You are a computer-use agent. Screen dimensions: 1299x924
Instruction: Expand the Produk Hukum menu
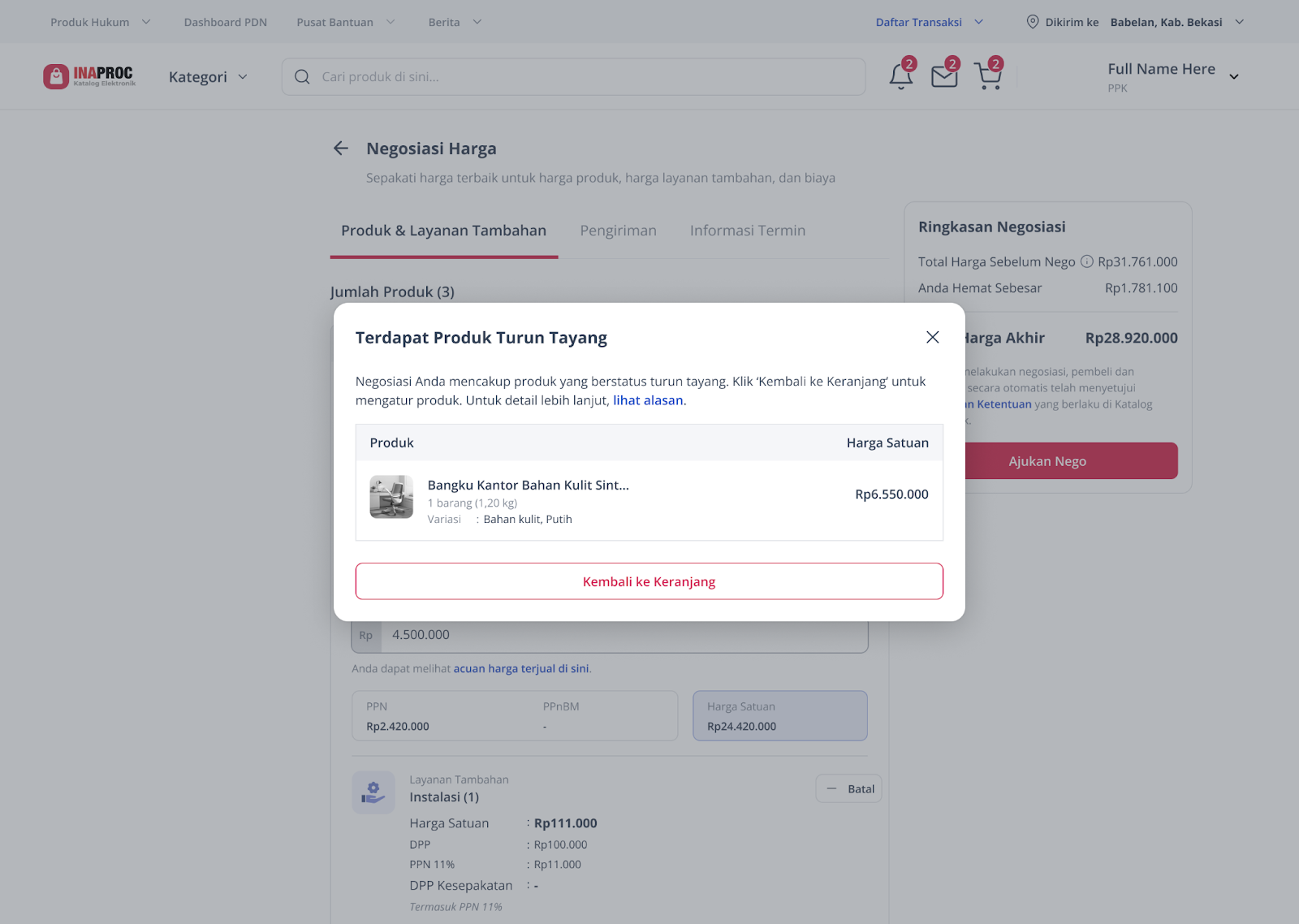click(x=101, y=22)
